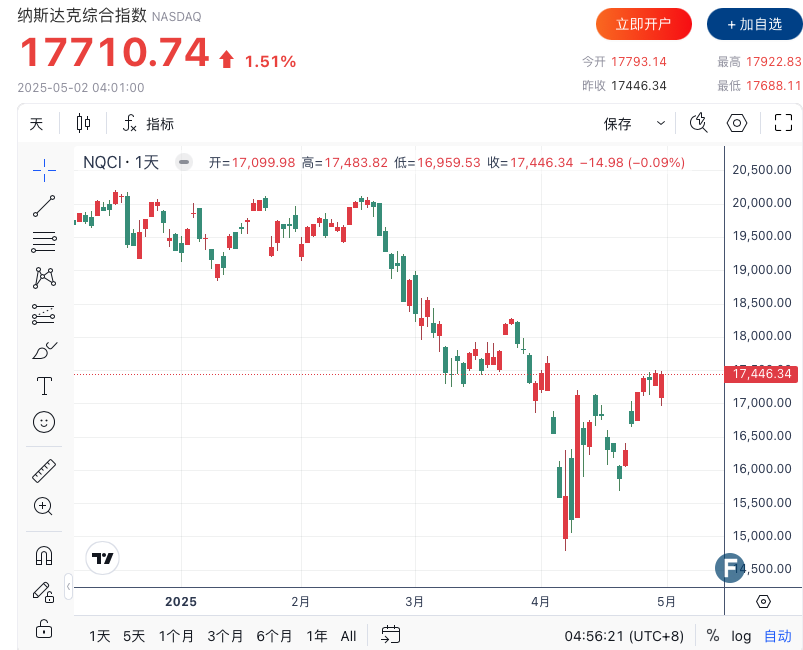Enter fullscreen chart mode
Viewport: 803px width, 650px height.
click(x=783, y=124)
